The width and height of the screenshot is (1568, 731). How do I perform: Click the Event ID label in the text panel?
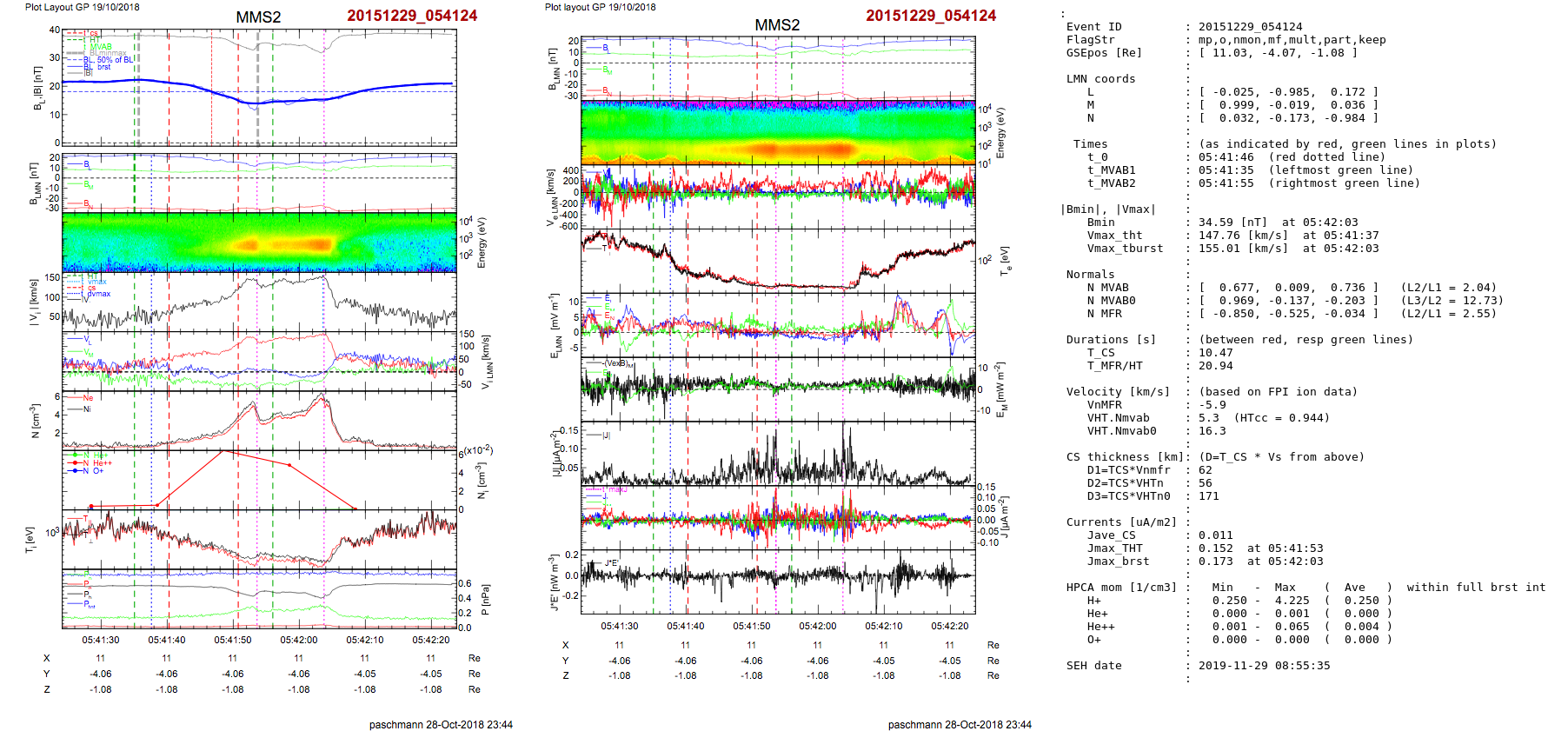point(1093,27)
